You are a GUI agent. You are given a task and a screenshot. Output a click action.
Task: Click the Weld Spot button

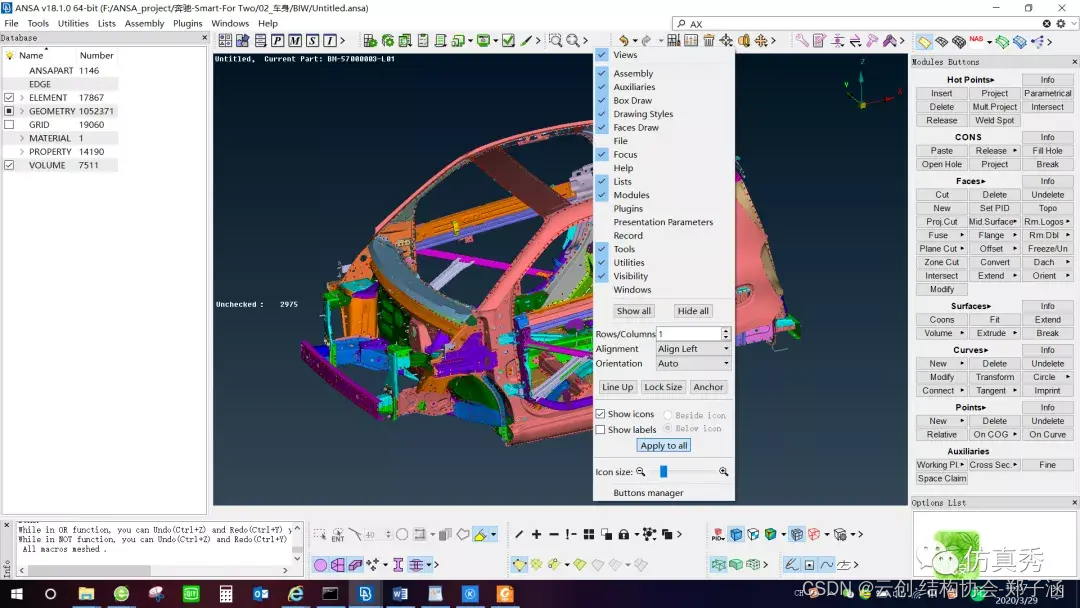[x=995, y=120]
